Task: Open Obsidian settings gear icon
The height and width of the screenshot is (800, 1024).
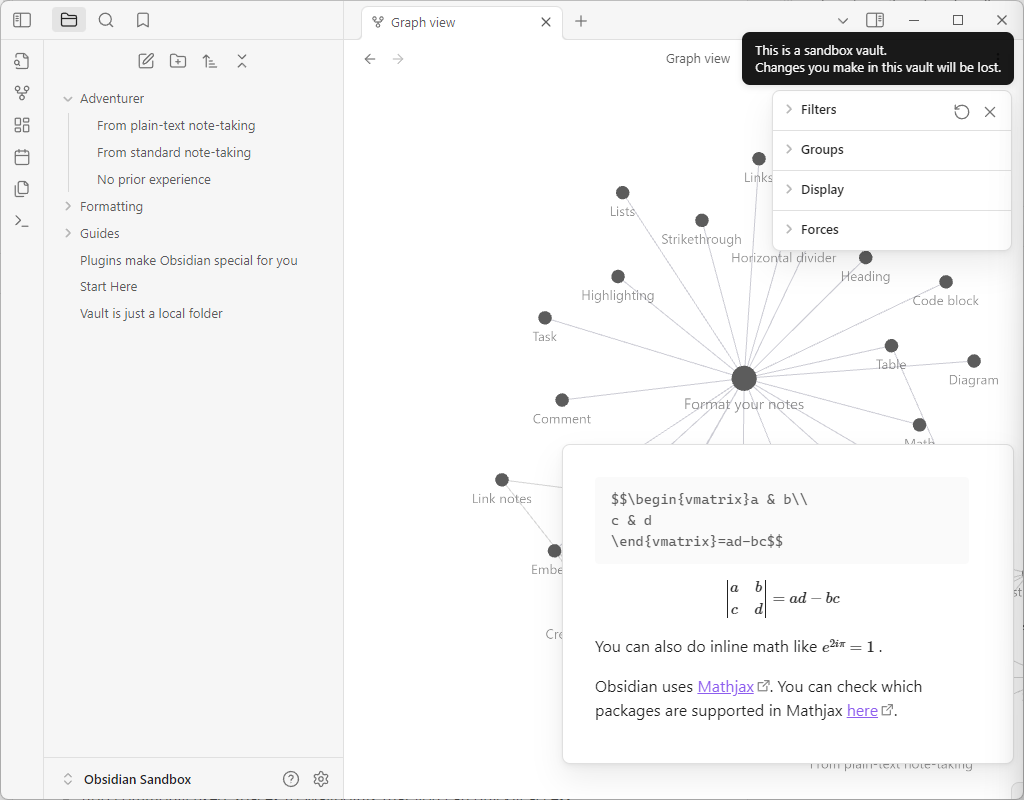Action: 321,778
